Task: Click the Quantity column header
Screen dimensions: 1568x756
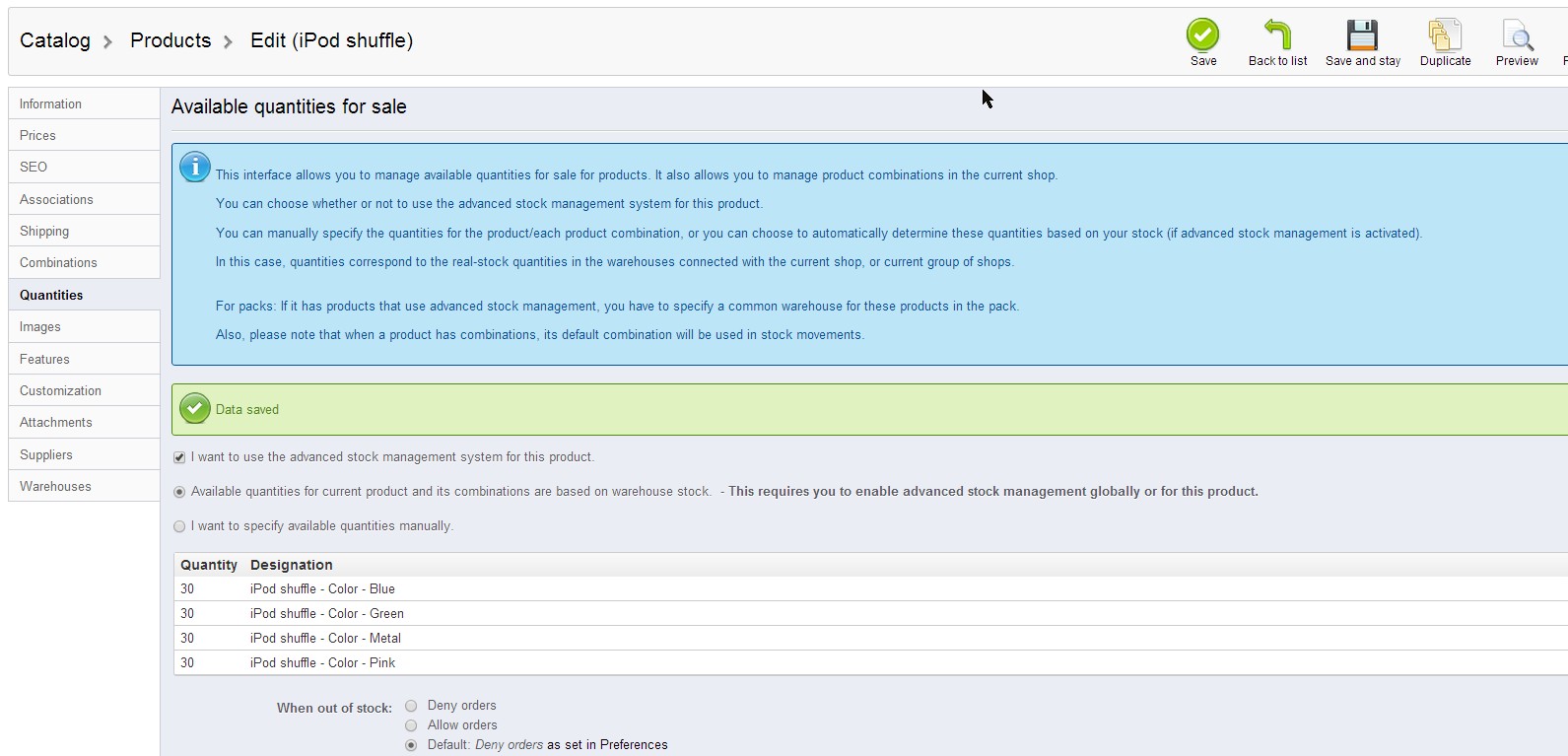Action: (x=209, y=565)
